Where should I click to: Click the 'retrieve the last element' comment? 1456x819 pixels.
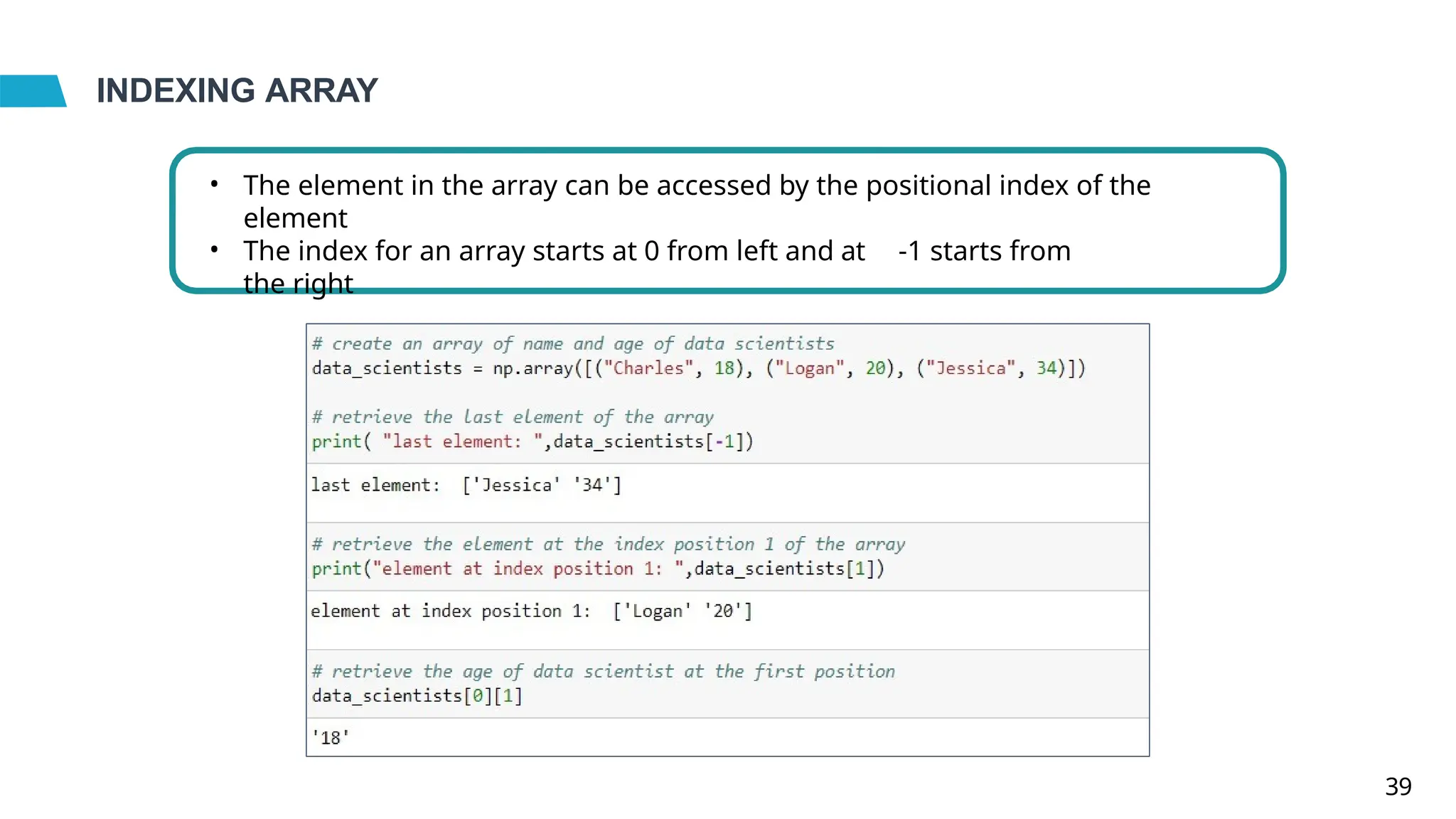pyautogui.click(x=513, y=417)
